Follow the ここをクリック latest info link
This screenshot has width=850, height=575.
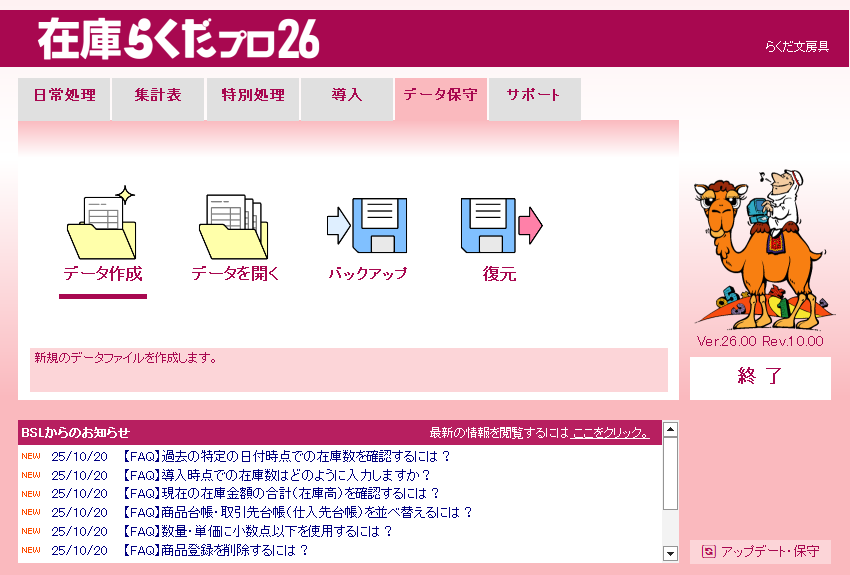(610, 433)
